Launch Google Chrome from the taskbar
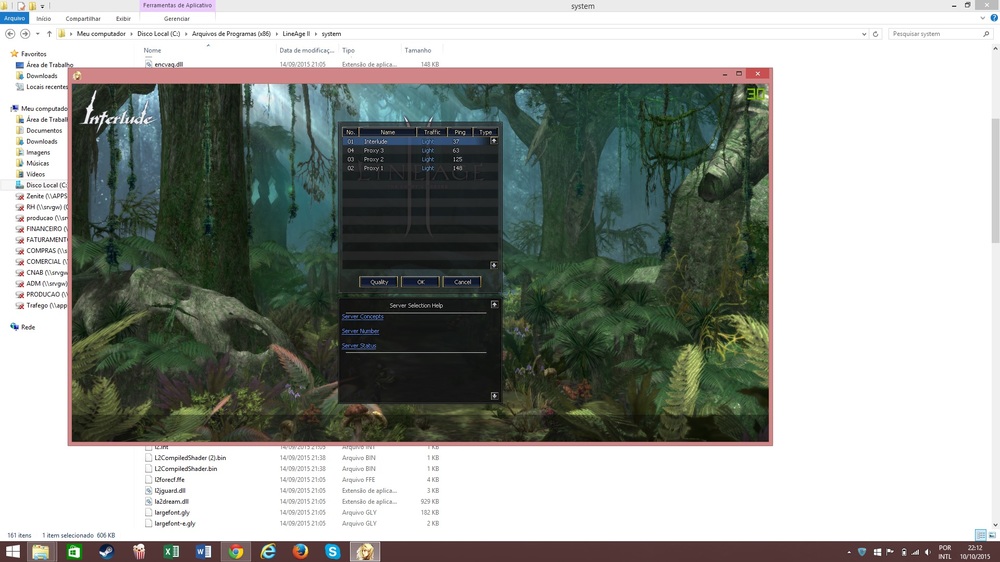 point(236,551)
